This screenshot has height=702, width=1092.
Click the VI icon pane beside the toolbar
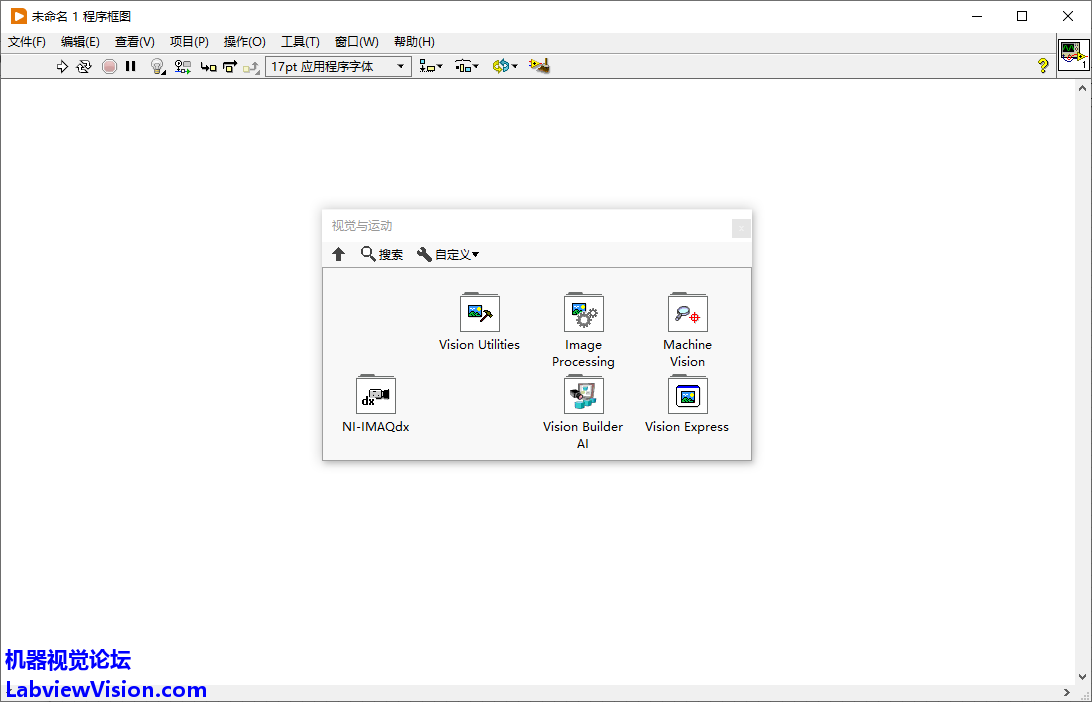click(x=1073, y=55)
